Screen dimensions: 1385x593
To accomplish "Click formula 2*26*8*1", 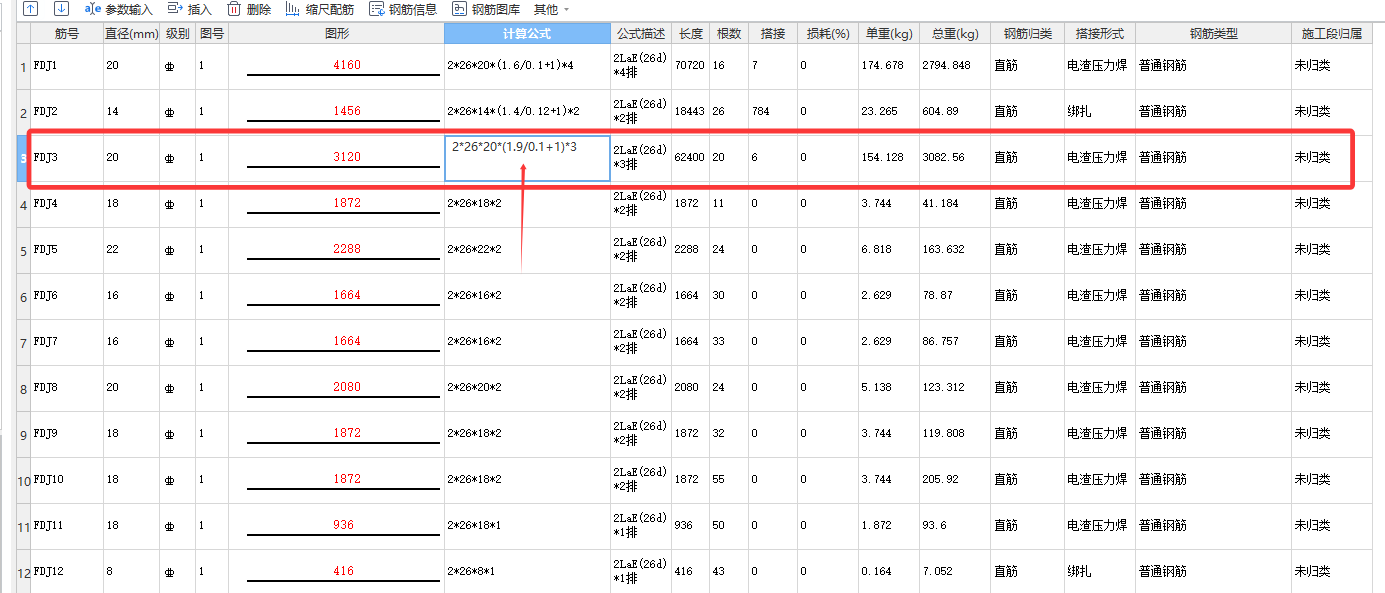I will [471, 572].
